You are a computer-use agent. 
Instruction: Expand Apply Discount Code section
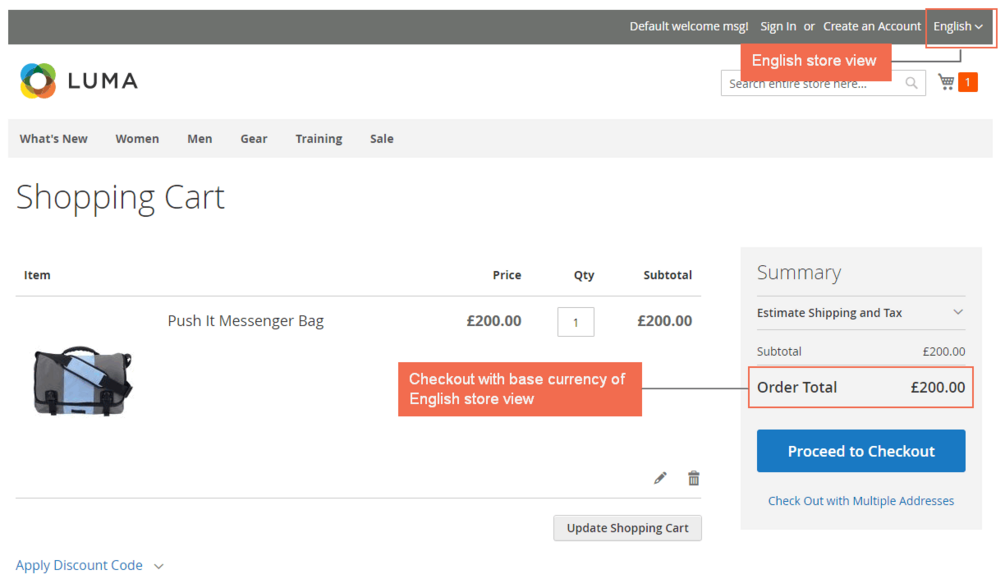tap(89, 565)
